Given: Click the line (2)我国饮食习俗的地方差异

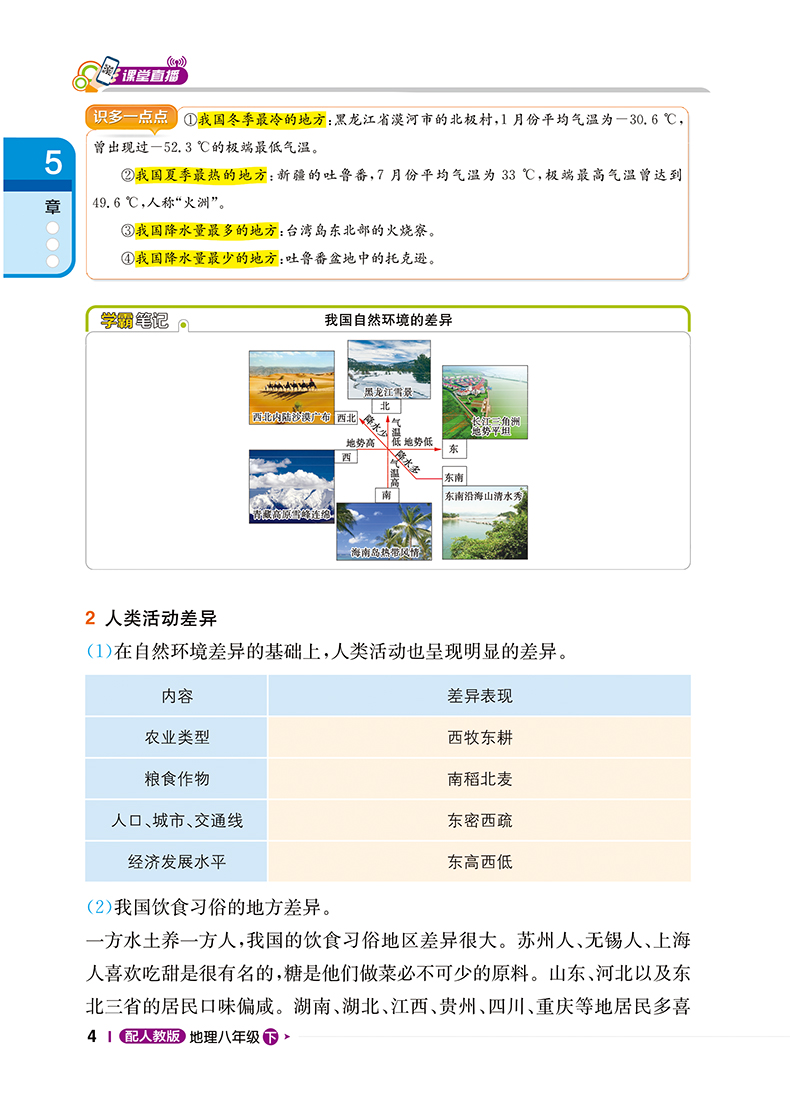Looking at the screenshot, I should tap(211, 907).
